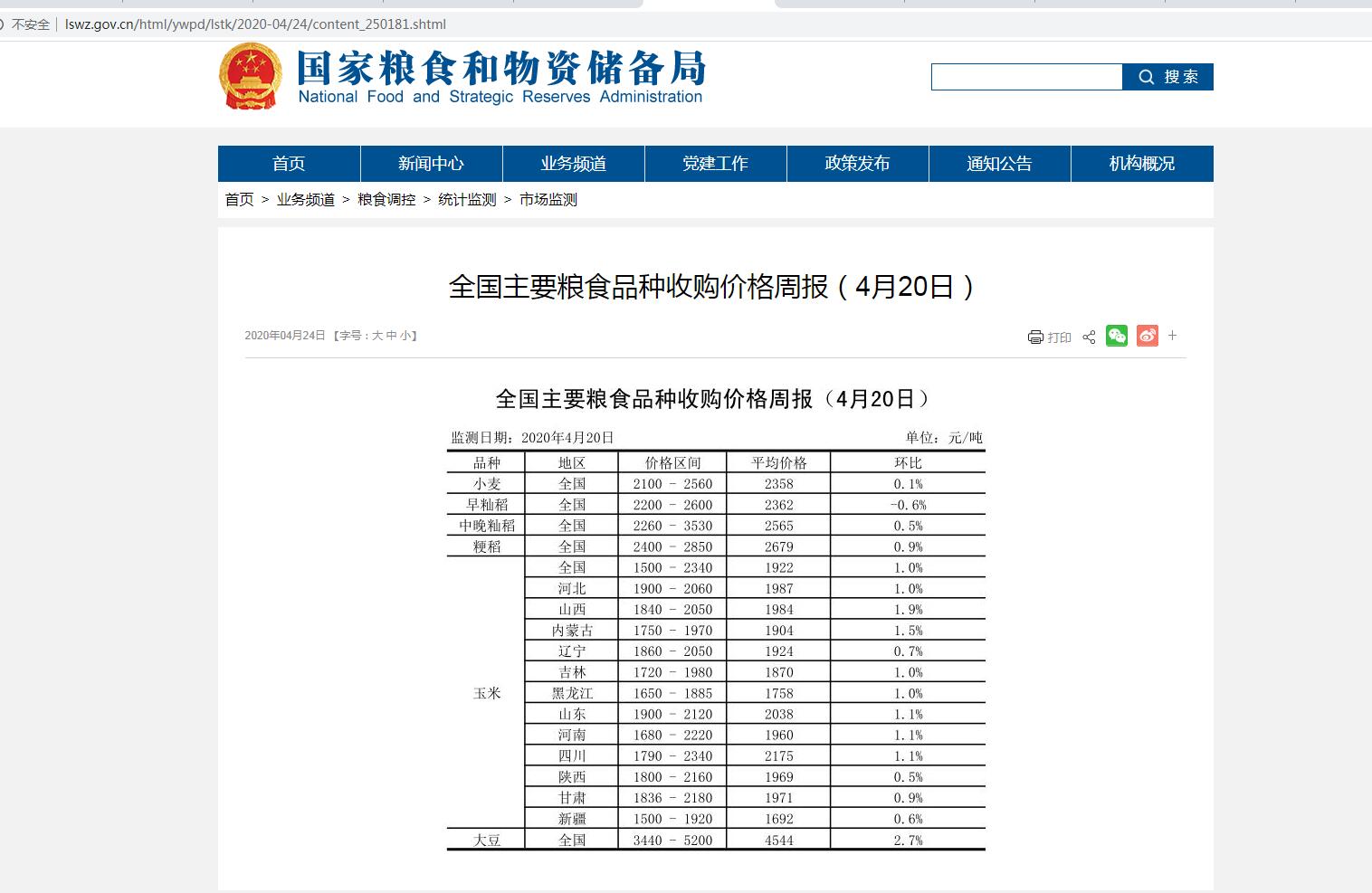Viewport: 1372px width, 893px height.
Task: Open 党建工作 from the navigation bar
Action: tap(715, 163)
